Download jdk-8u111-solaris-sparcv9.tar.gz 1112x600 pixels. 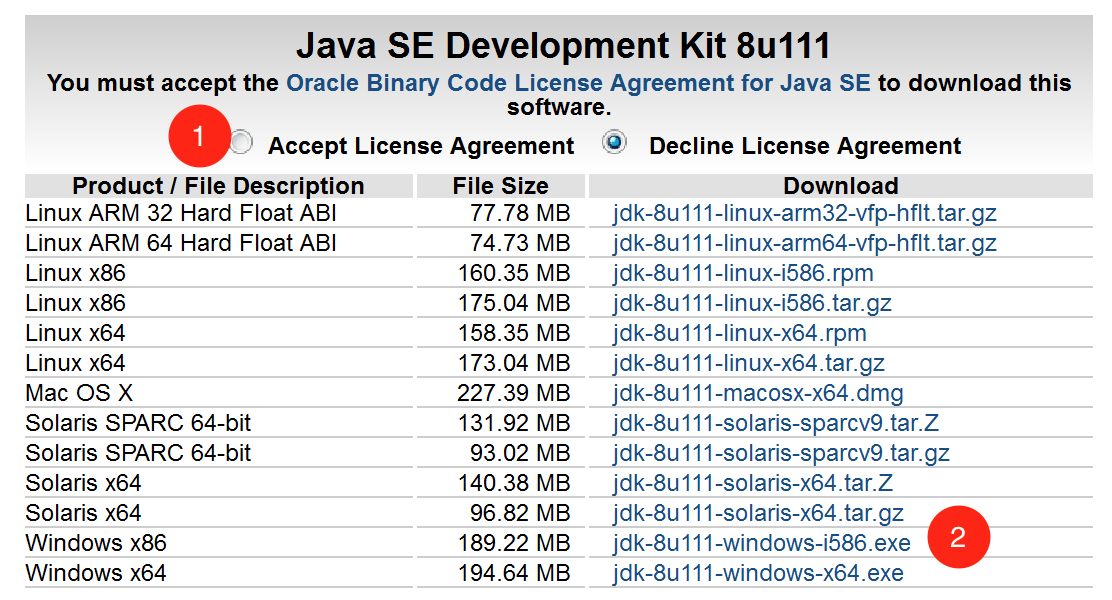point(782,452)
